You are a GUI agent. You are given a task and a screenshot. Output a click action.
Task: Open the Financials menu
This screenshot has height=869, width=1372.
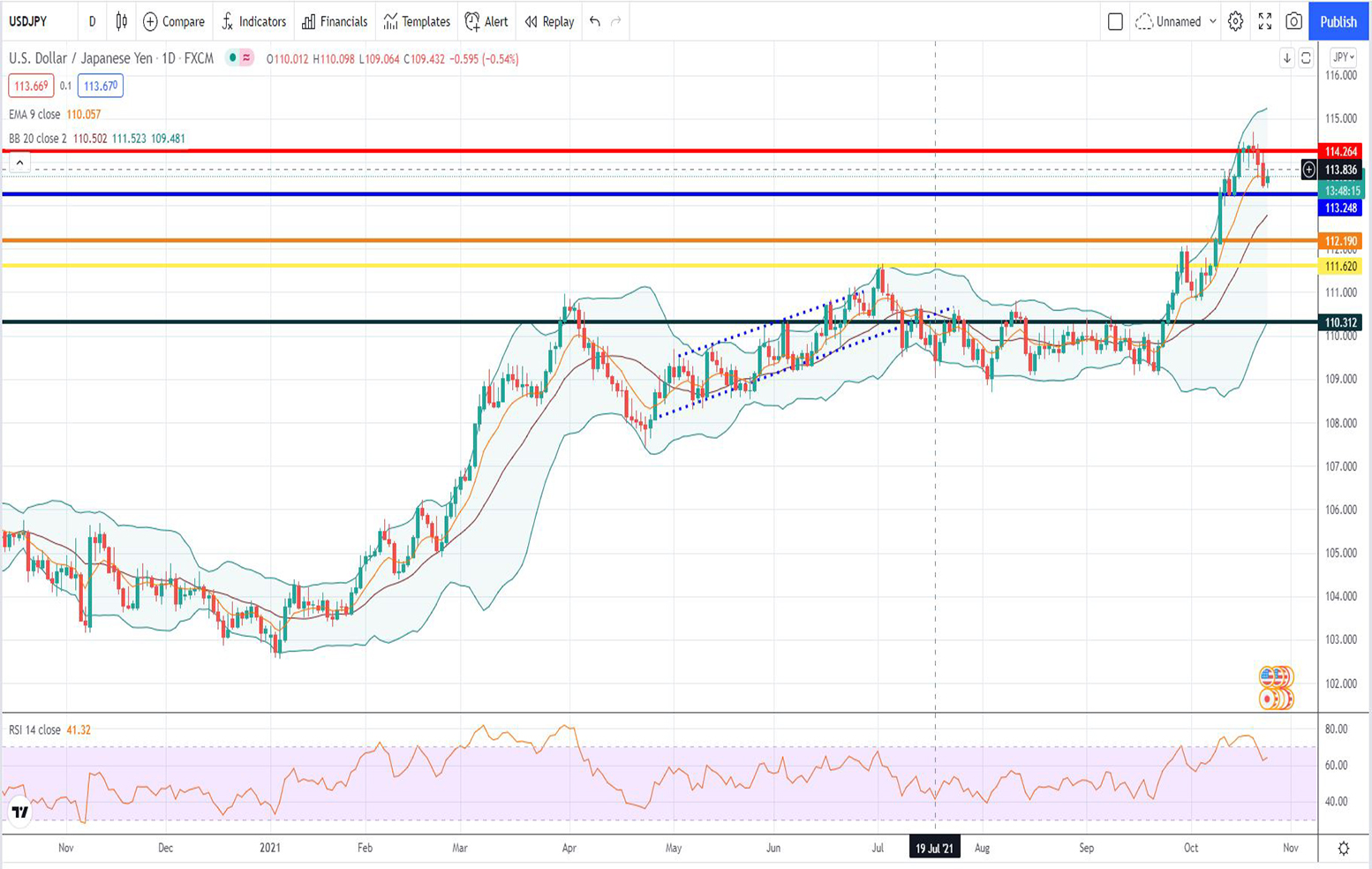click(335, 21)
